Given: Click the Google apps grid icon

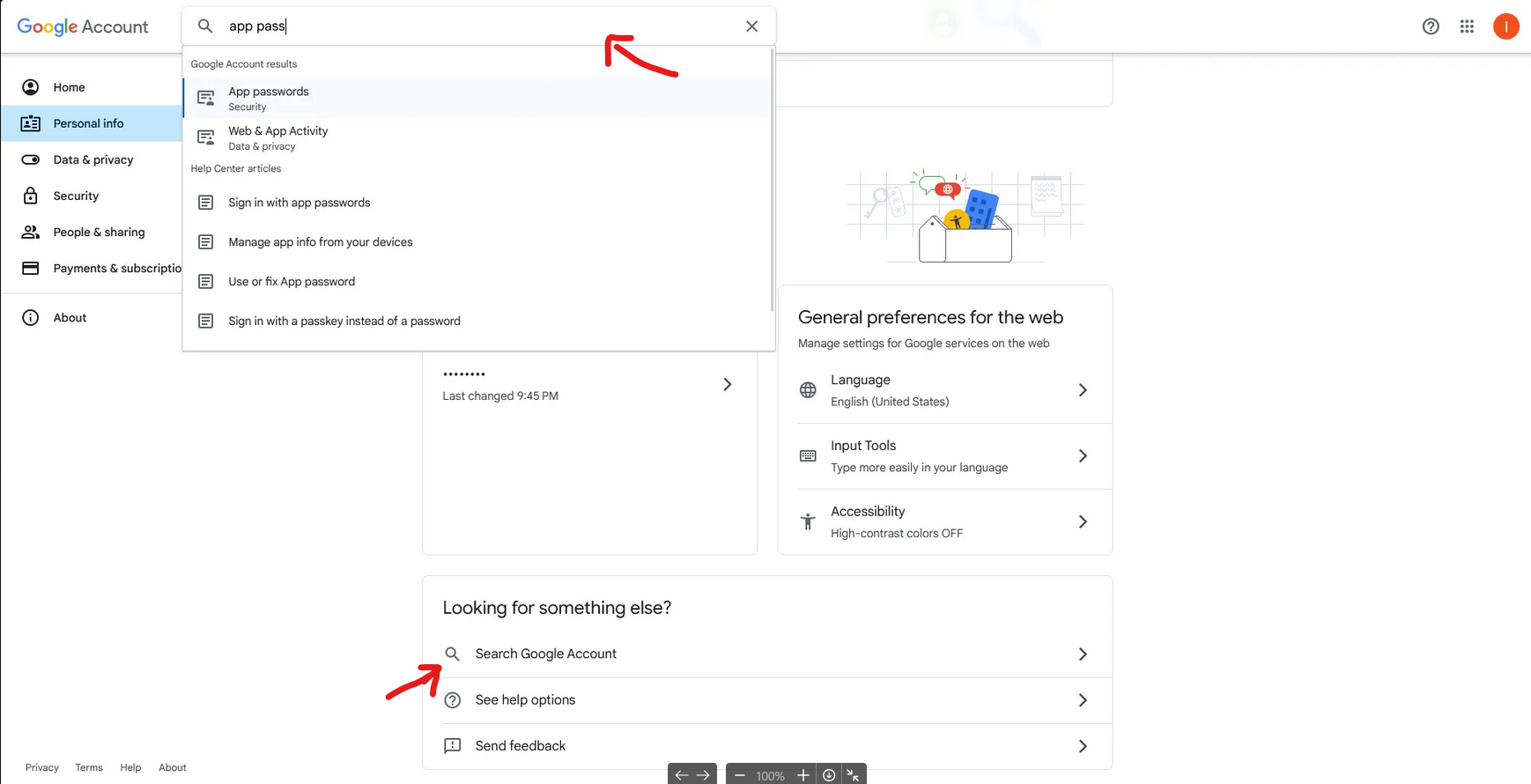Looking at the screenshot, I should tap(1467, 26).
